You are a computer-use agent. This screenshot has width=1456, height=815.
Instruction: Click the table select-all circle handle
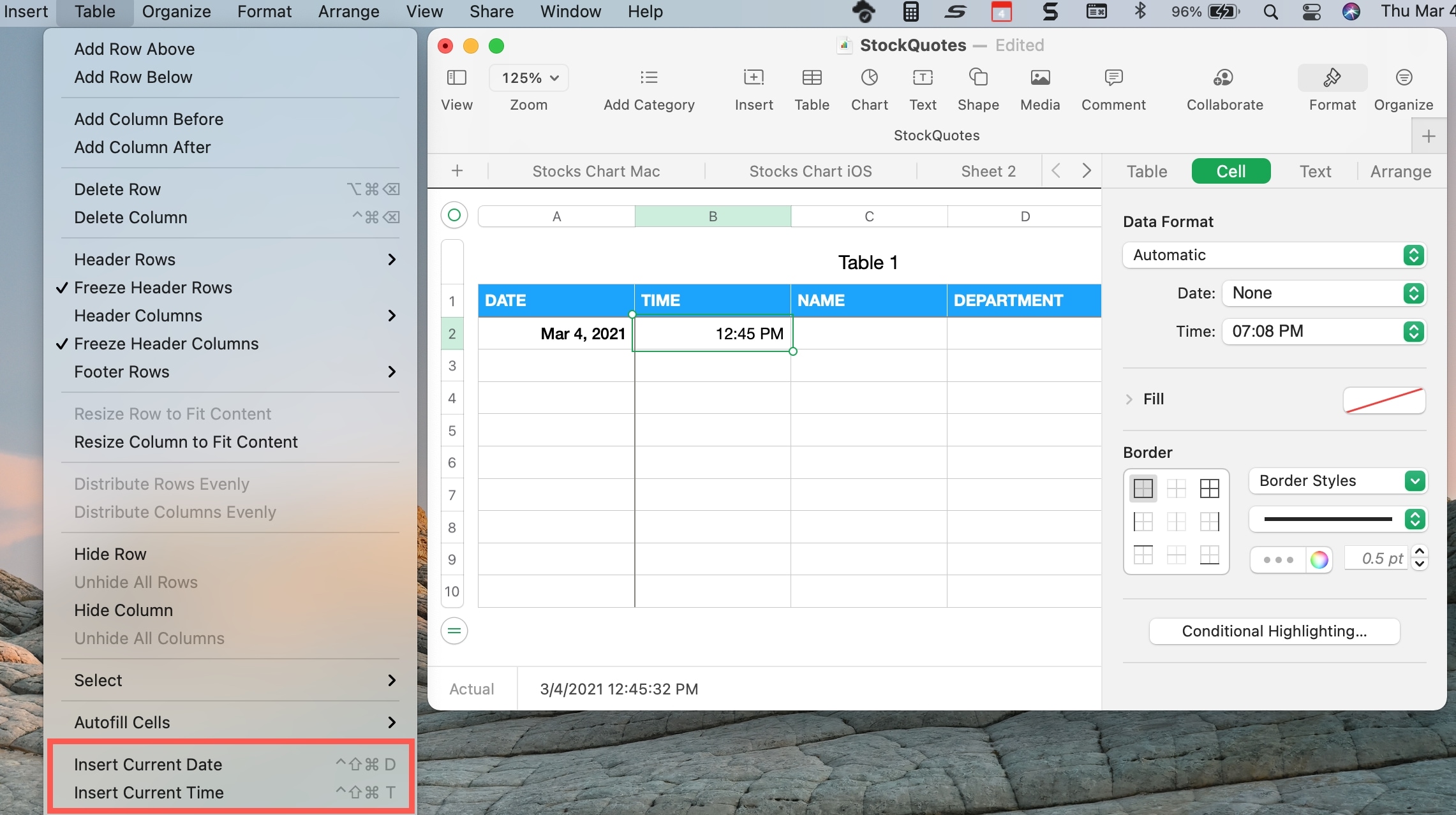pyautogui.click(x=454, y=216)
